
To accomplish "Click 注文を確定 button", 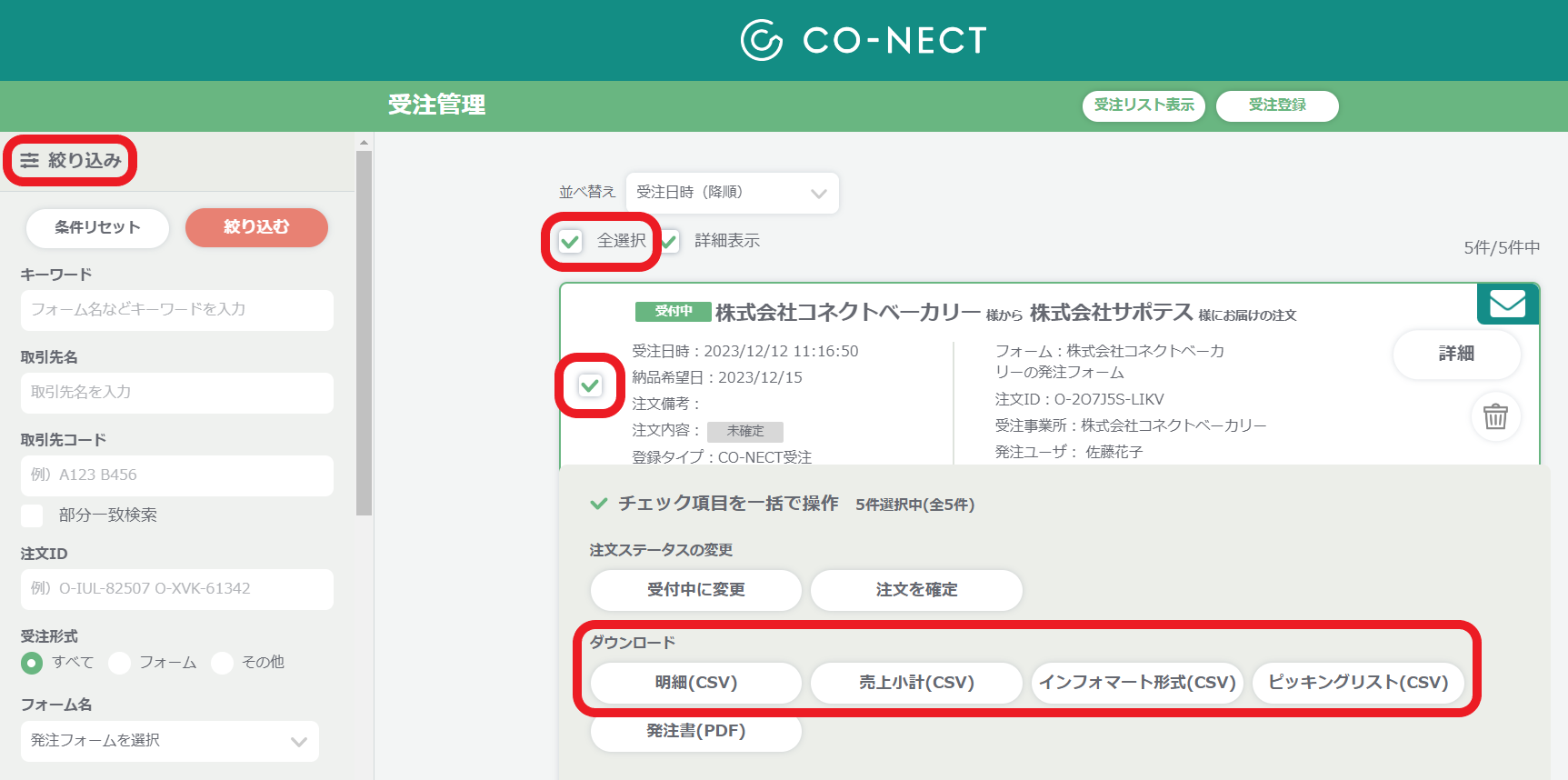I will coord(916,590).
